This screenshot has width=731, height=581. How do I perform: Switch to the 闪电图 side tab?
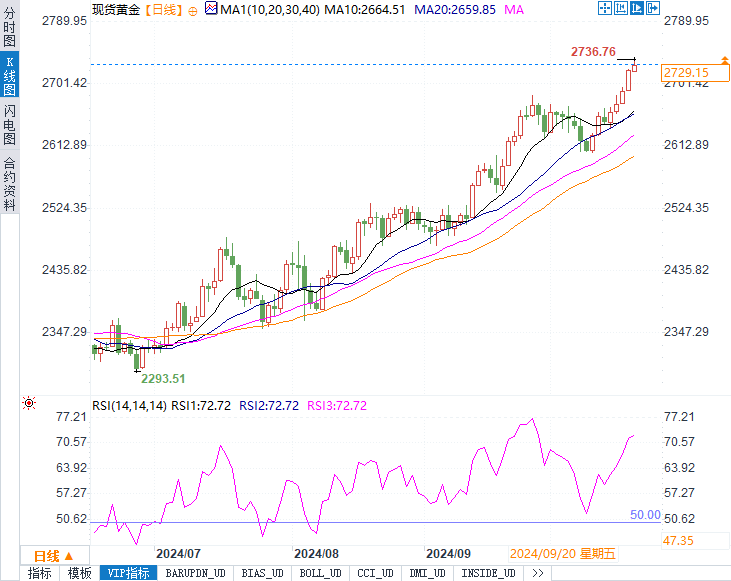coord(9,125)
